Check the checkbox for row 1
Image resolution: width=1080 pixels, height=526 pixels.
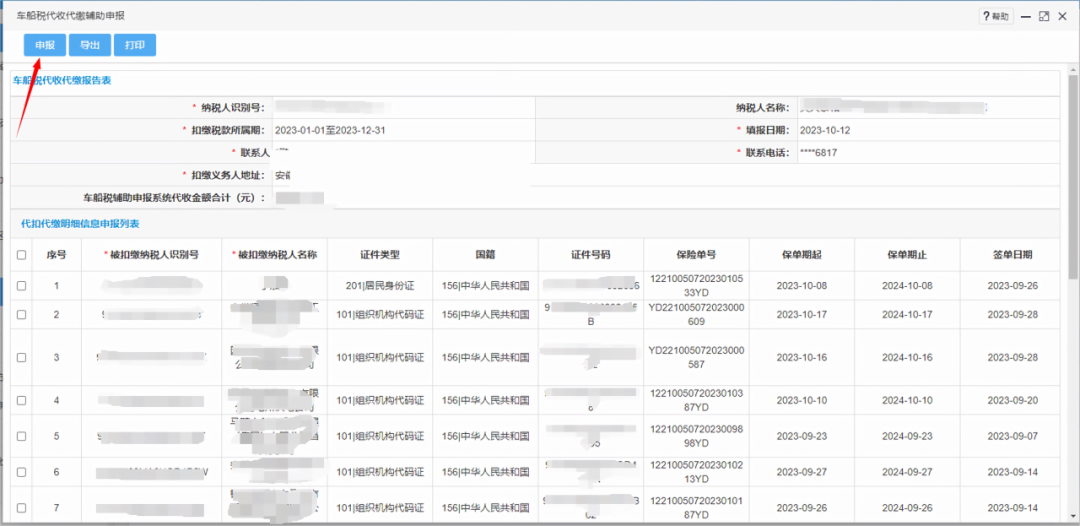click(x=22, y=286)
